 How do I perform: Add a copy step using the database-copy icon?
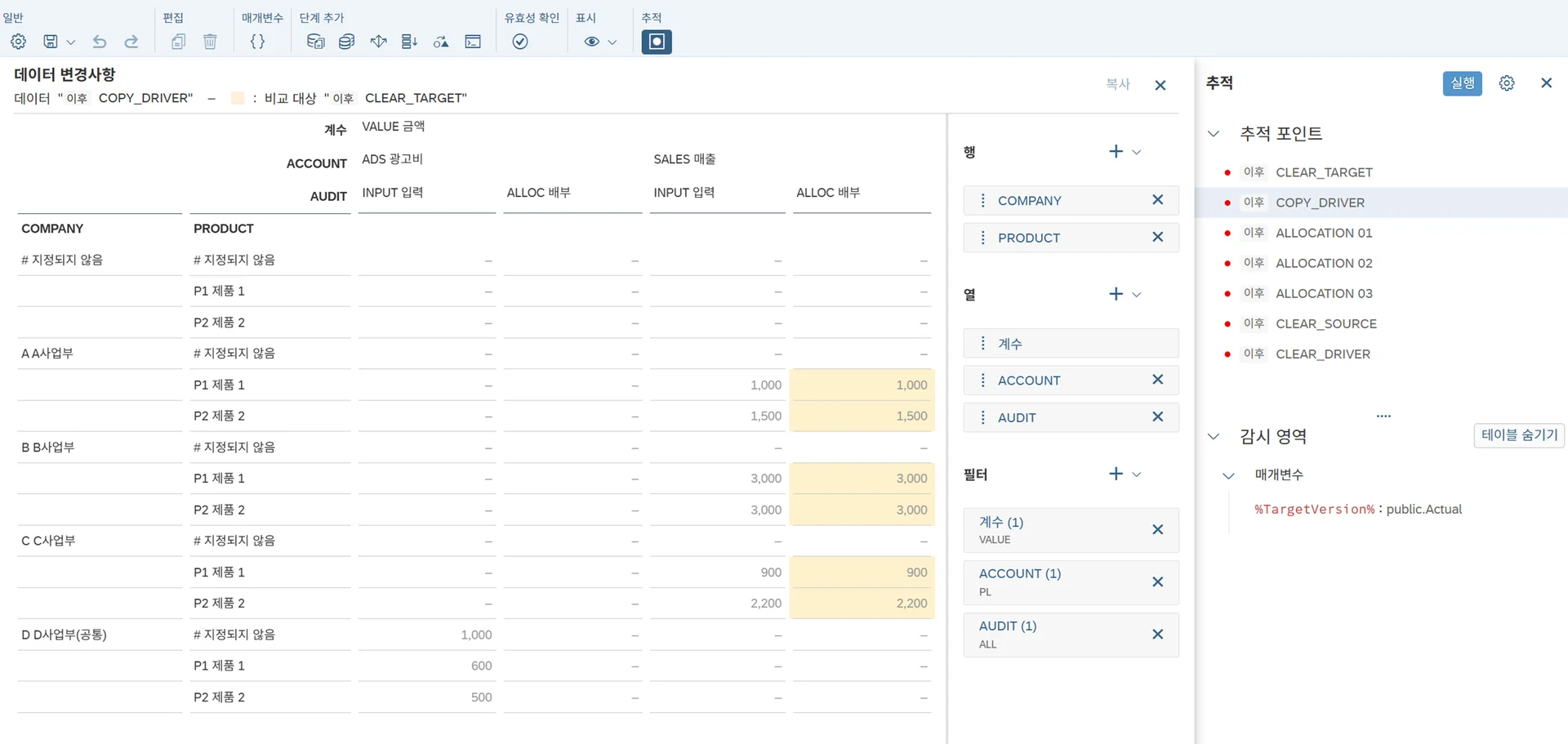(x=315, y=42)
